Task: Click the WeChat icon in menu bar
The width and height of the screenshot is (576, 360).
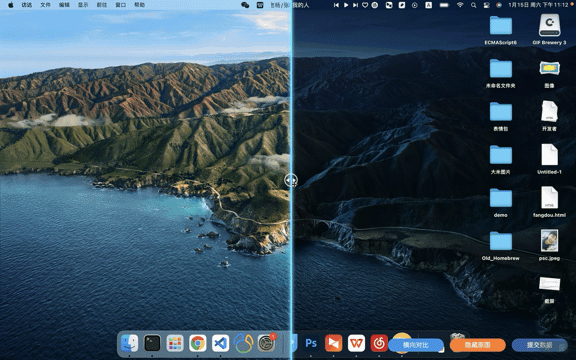Action: point(245,5)
